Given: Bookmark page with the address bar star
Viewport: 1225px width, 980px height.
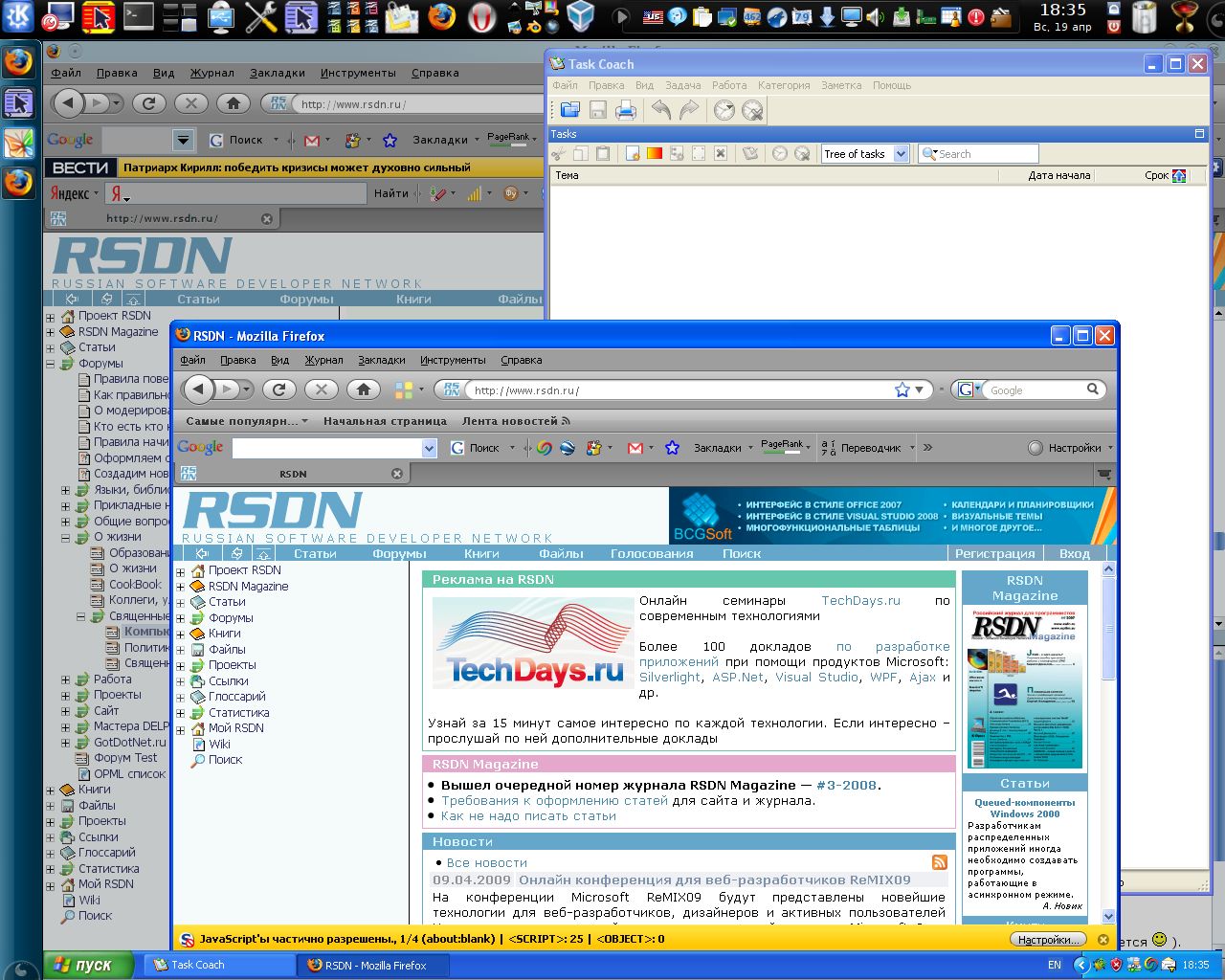Looking at the screenshot, I should tap(902, 390).
